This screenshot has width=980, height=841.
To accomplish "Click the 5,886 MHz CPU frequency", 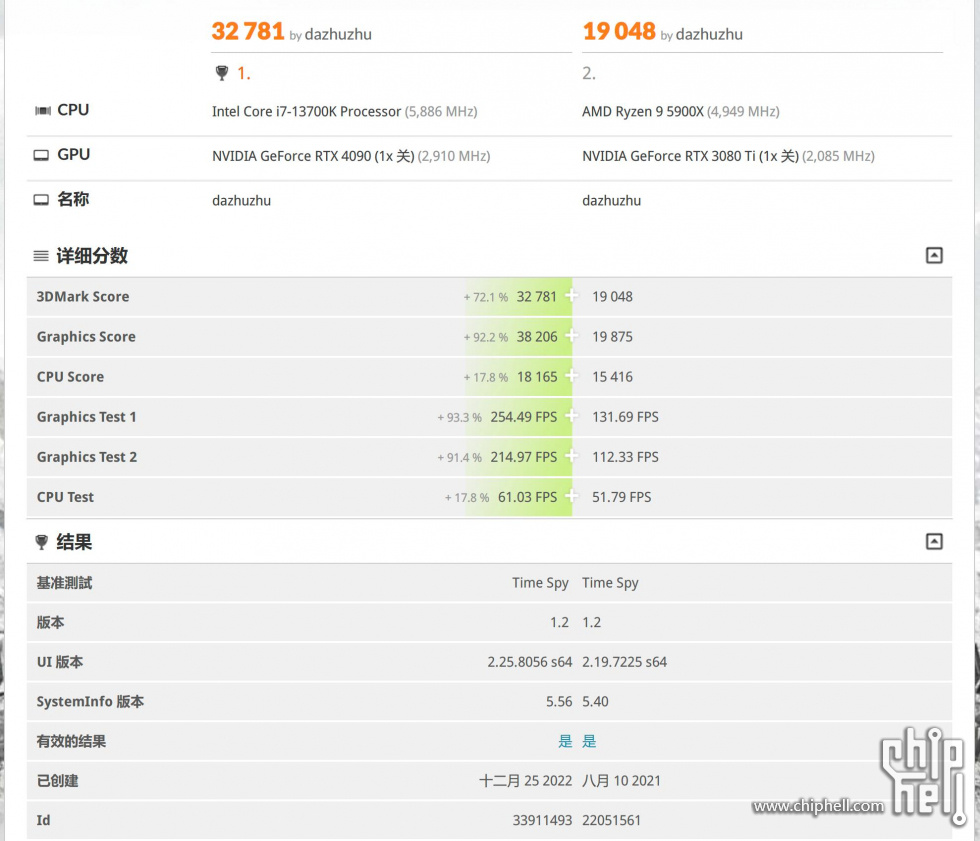I will pyautogui.click(x=441, y=111).
